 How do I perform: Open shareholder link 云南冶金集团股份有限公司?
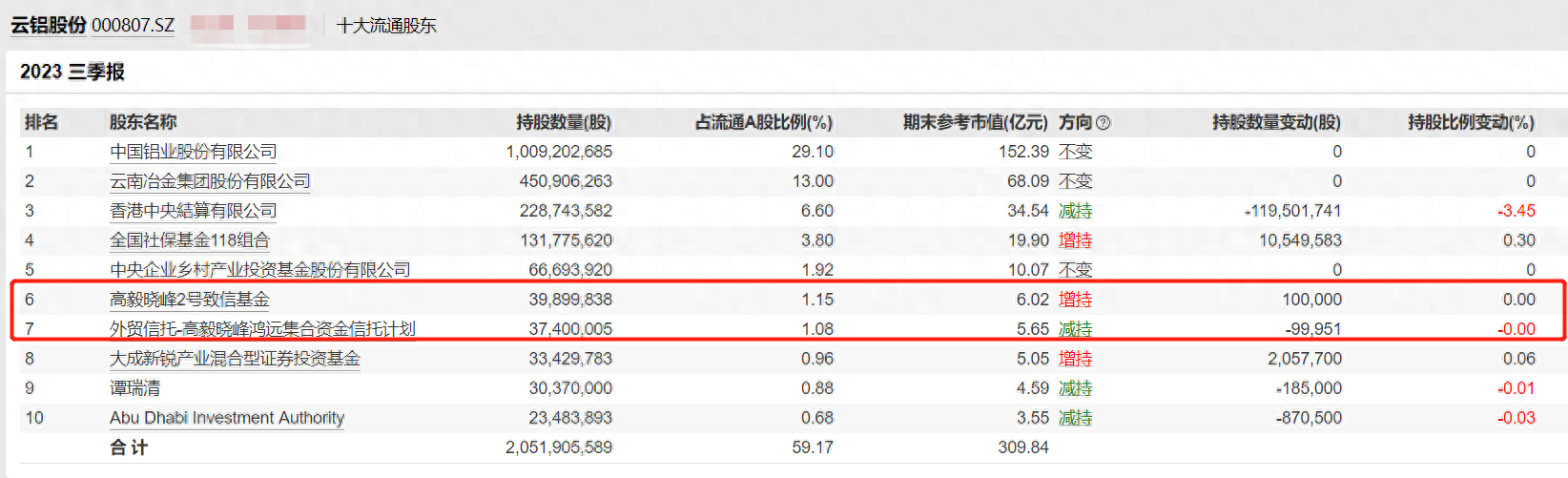pos(210,181)
